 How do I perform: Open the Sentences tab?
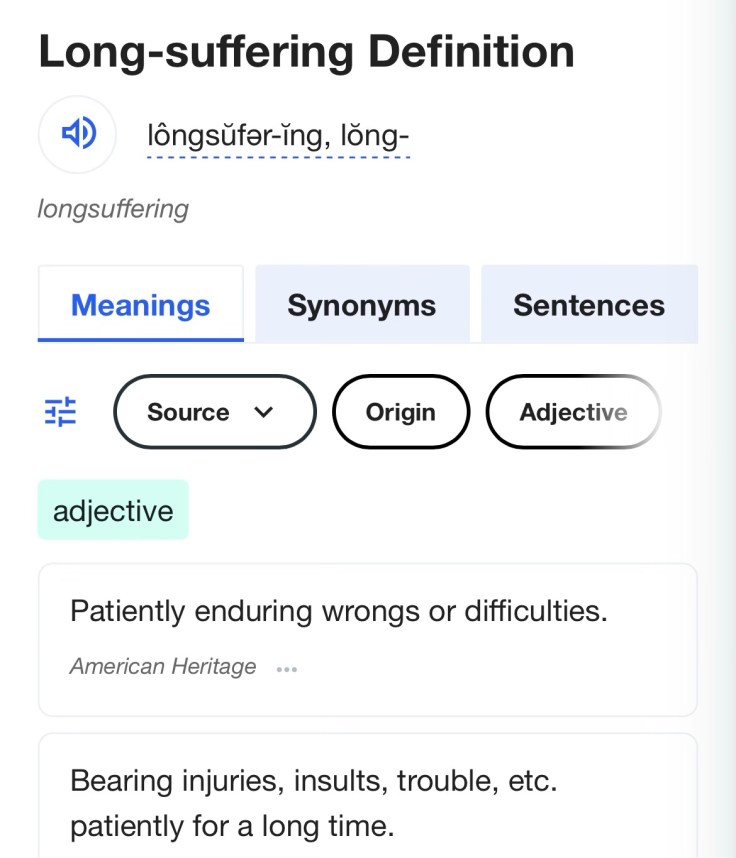click(589, 305)
